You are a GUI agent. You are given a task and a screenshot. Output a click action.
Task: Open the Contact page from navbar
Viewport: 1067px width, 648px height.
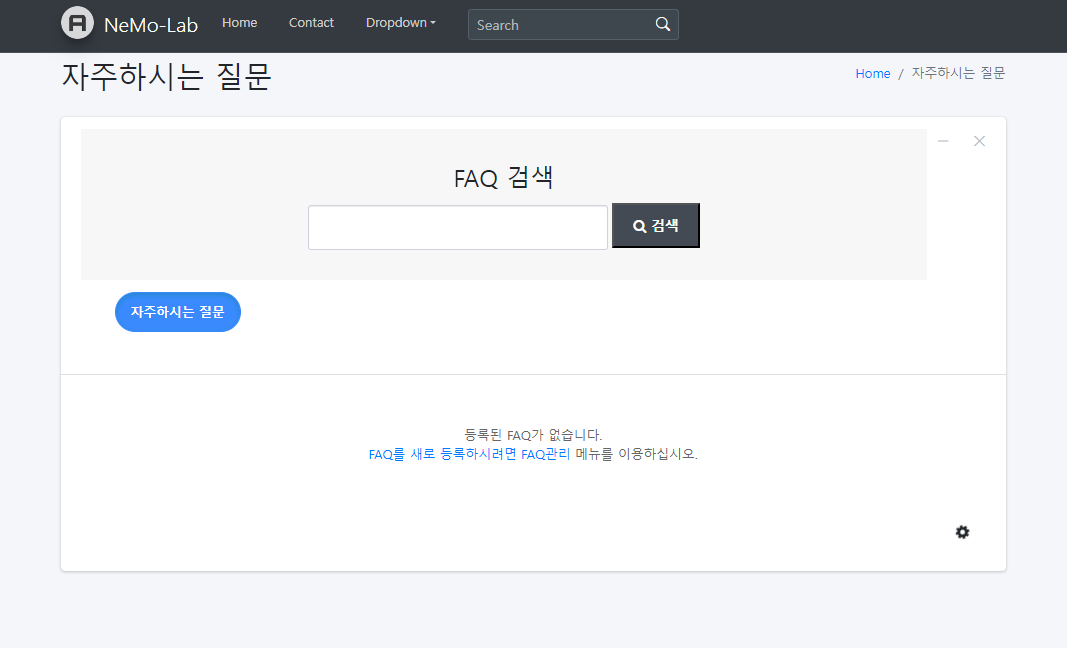point(311,23)
